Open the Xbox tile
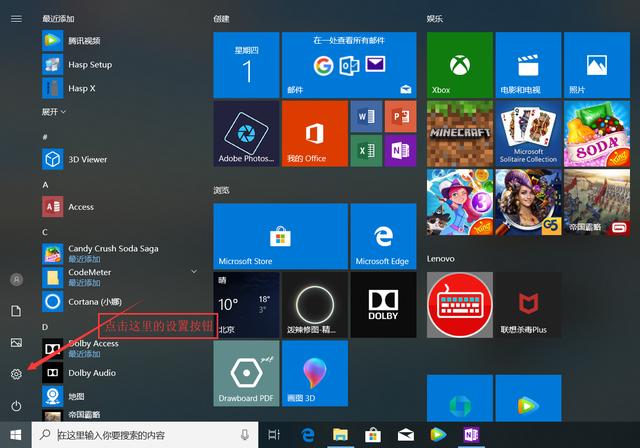This screenshot has width=640, height=448. 460,65
